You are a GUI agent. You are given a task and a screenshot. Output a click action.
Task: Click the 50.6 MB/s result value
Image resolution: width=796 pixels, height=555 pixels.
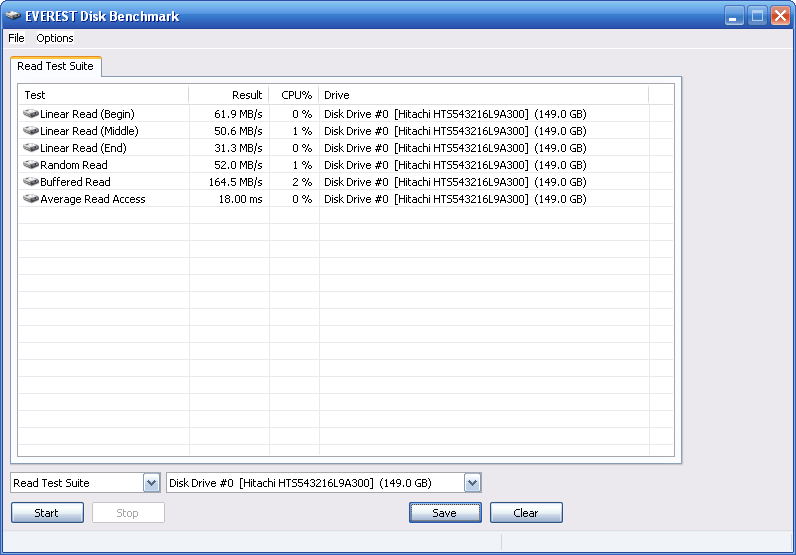point(238,131)
